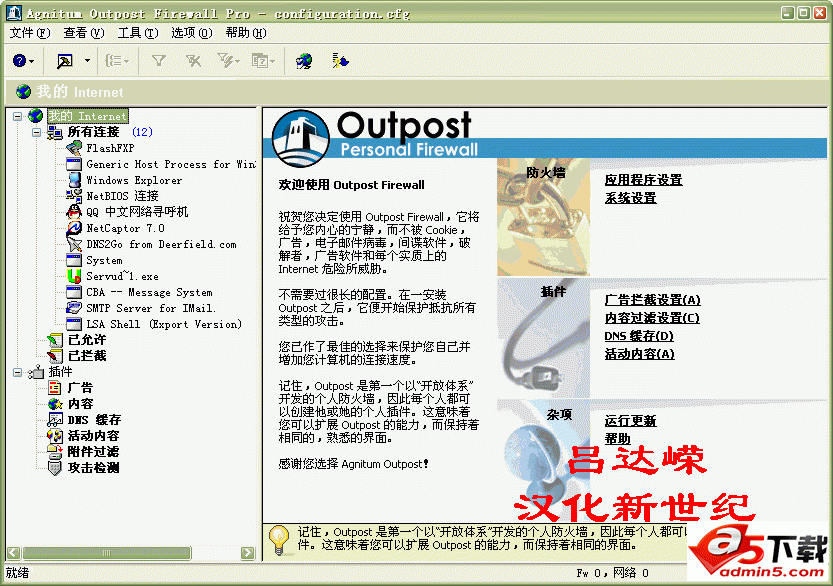This screenshot has width=833, height=586.
Task: Open the 查看(V) menu
Action: point(84,33)
